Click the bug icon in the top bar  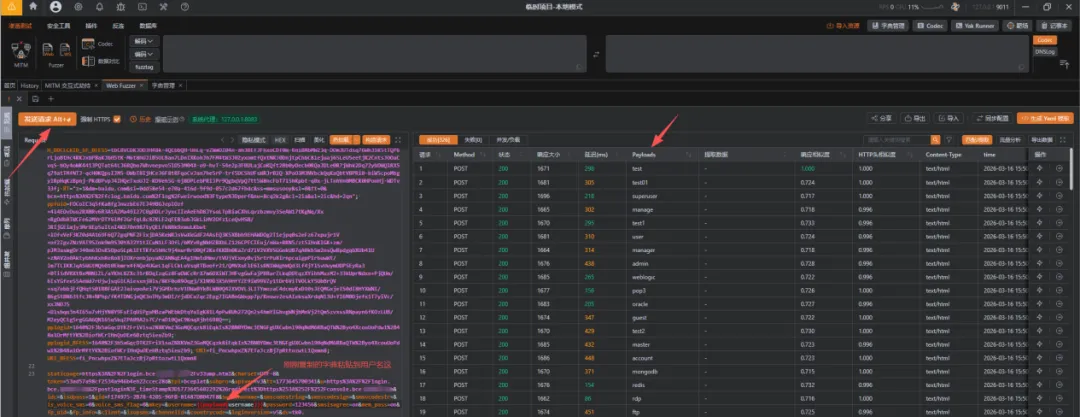click(x=121, y=7)
